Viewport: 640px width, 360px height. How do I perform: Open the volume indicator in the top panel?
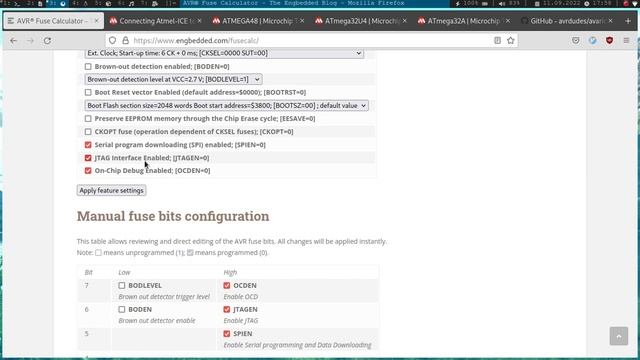[x=510, y=3]
